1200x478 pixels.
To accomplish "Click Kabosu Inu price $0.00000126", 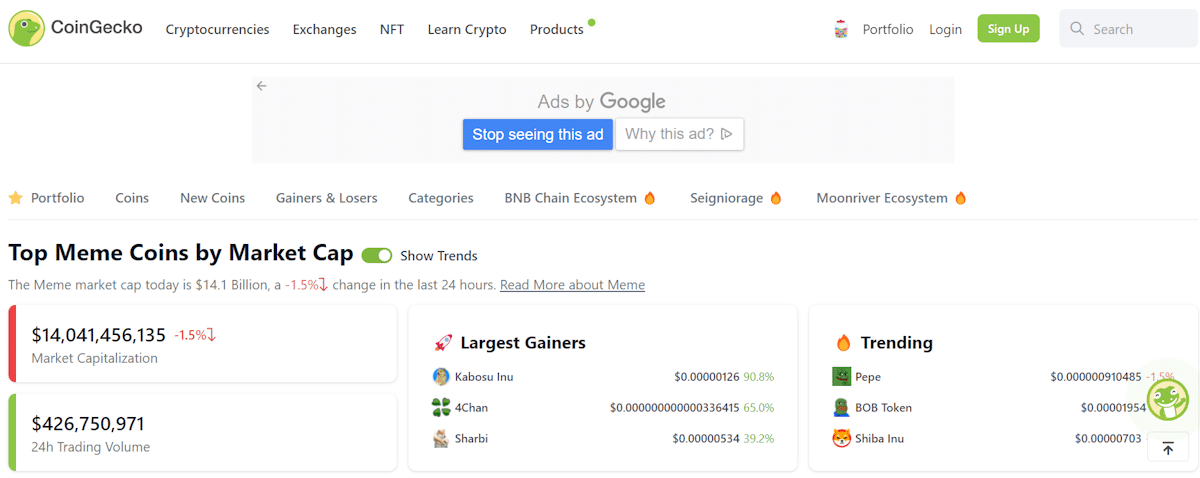I will pyautogui.click(x=706, y=377).
